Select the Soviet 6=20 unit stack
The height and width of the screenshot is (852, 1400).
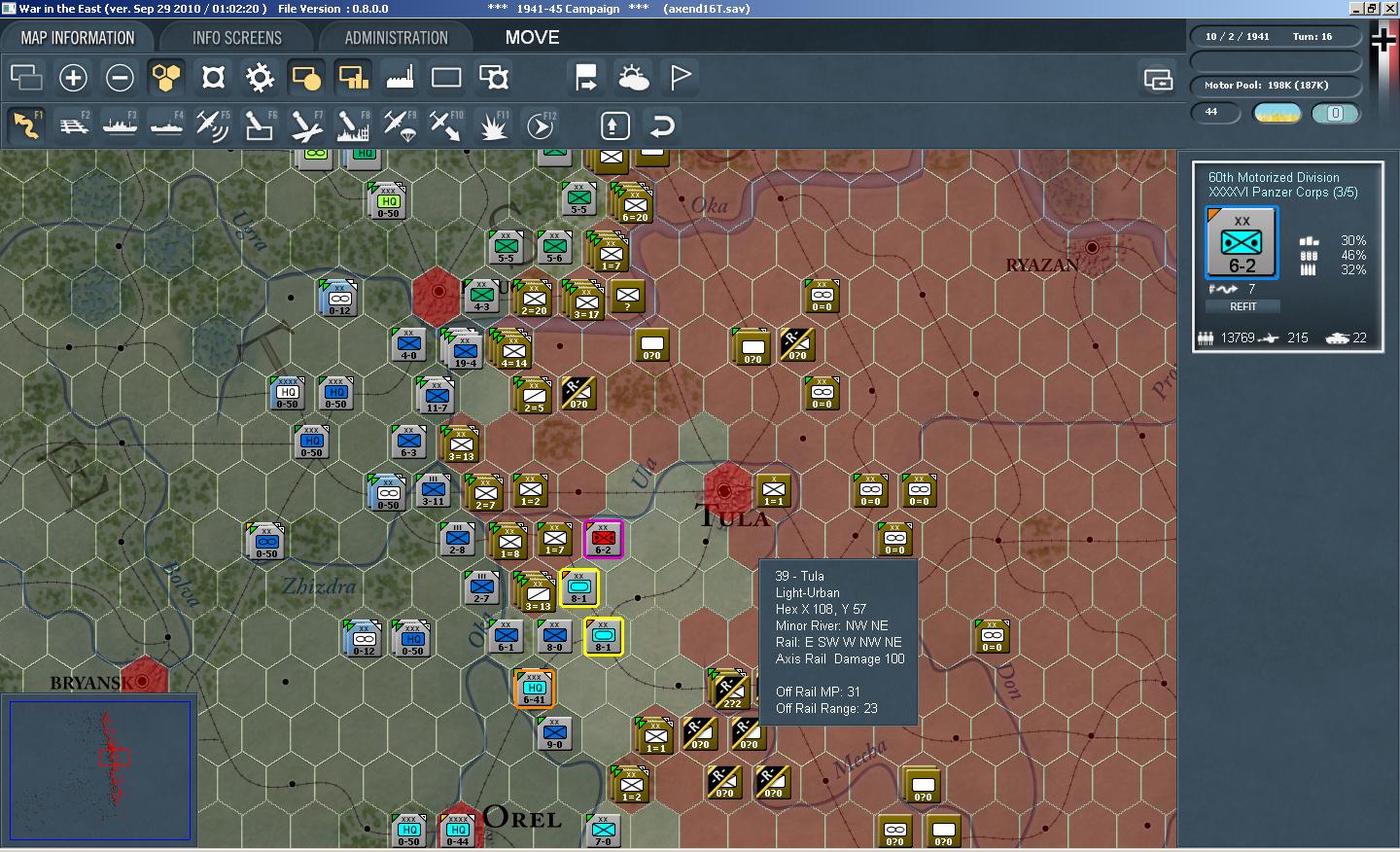tap(633, 202)
